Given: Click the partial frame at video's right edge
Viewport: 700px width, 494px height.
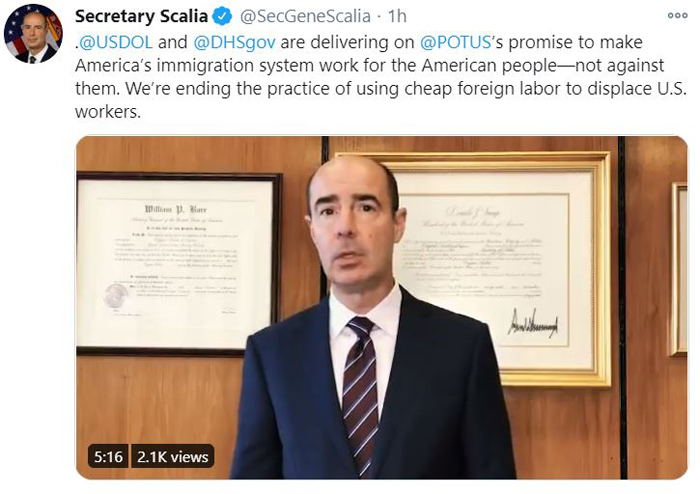Looking at the screenshot, I should coord(679,270).
